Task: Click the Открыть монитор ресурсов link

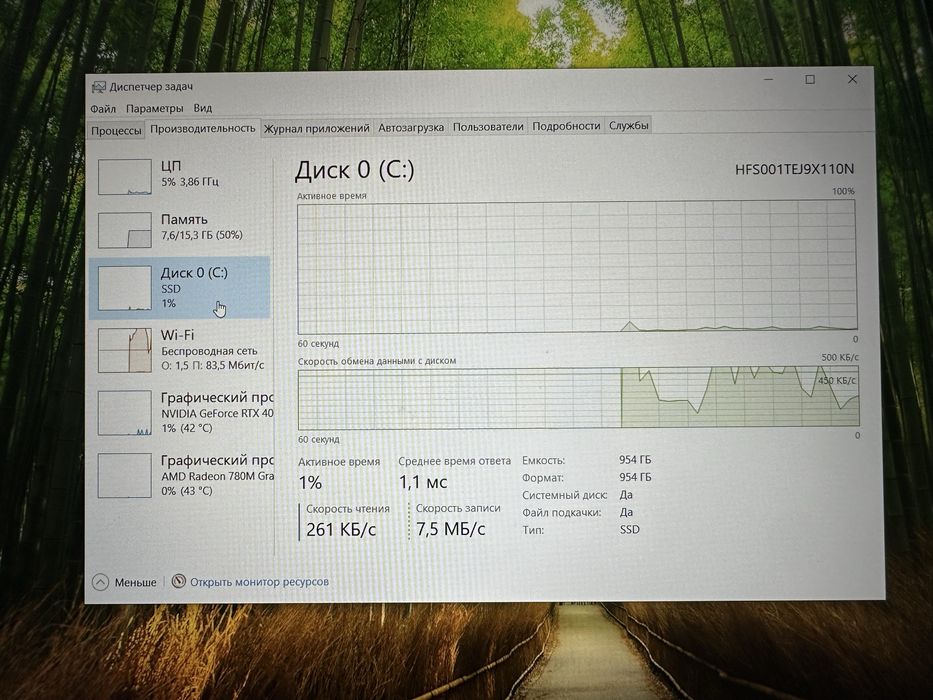Action: coord(259,582)
